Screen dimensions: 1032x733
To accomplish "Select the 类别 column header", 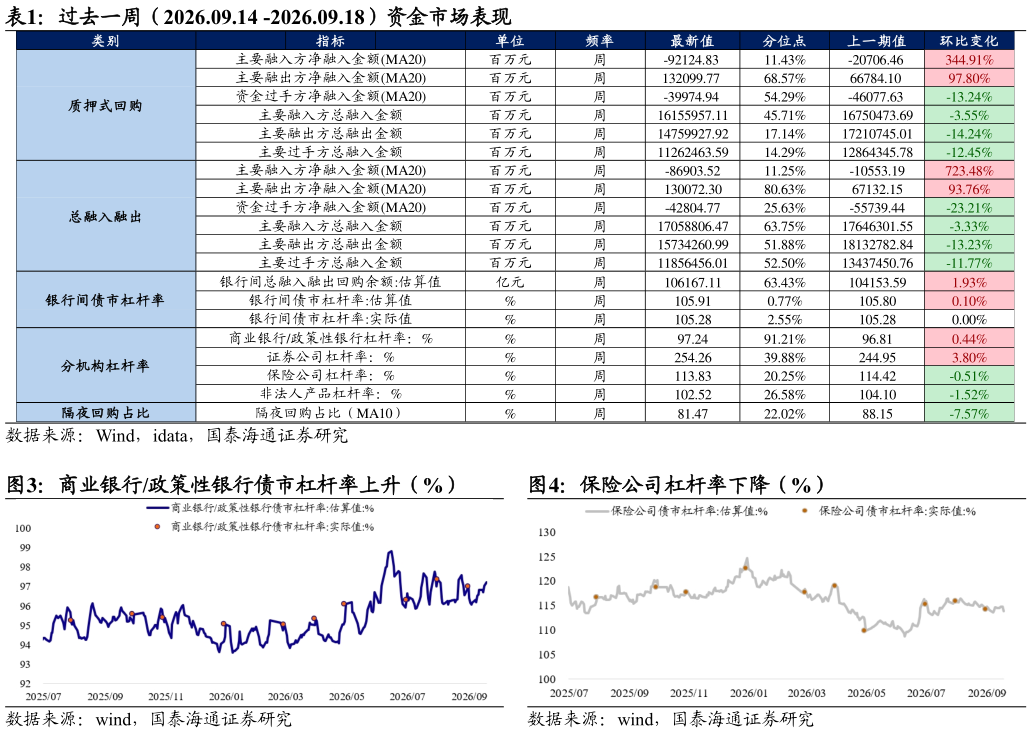I will point(105,41).
